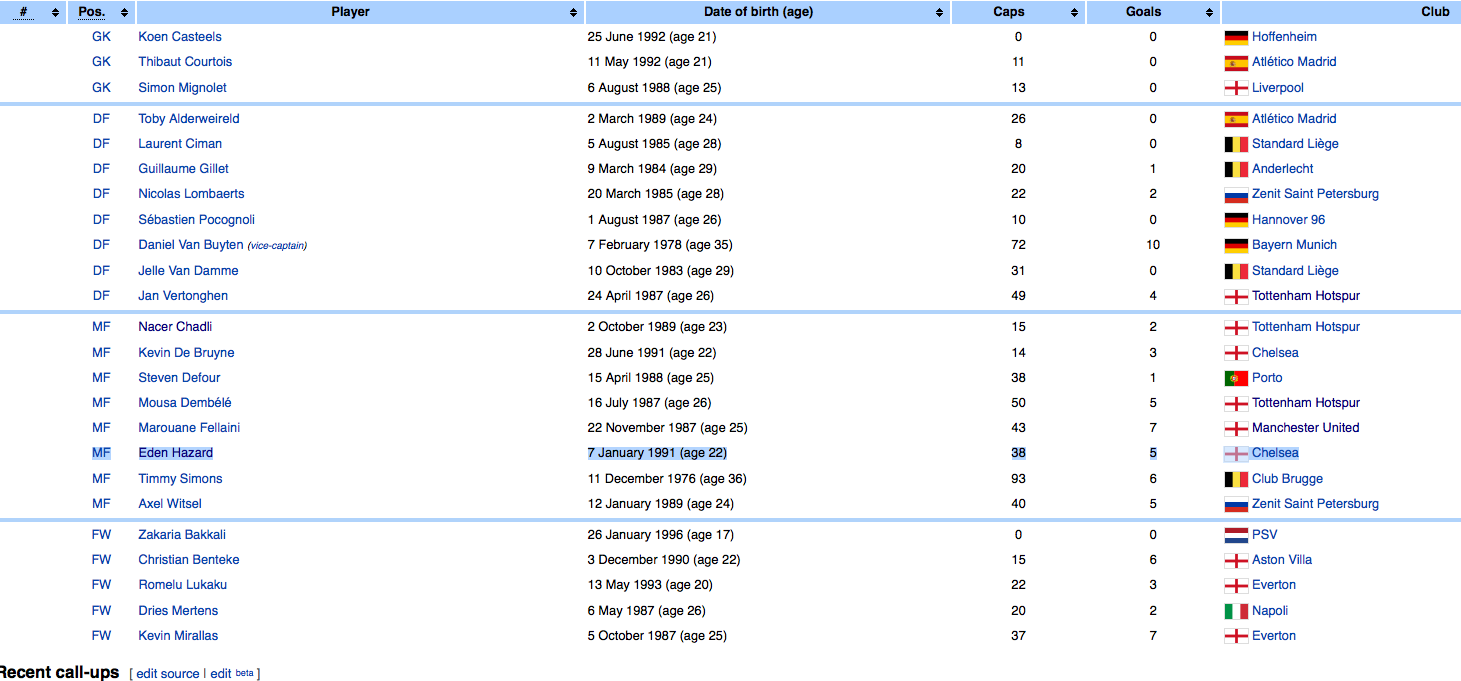This screenshot has height=681, width=1461.
Task: Click the Club column header
Action: pyautogui.click(x=1435, y=13)
